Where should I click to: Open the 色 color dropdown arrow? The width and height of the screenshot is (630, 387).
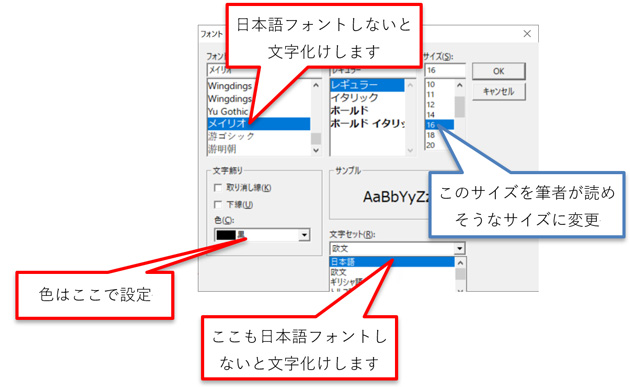click(305, 235)
